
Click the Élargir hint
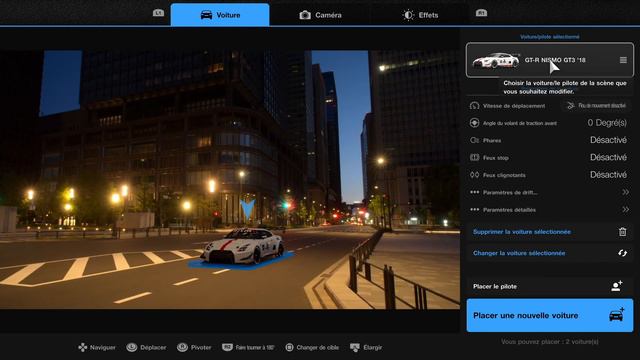coord(366,347)
